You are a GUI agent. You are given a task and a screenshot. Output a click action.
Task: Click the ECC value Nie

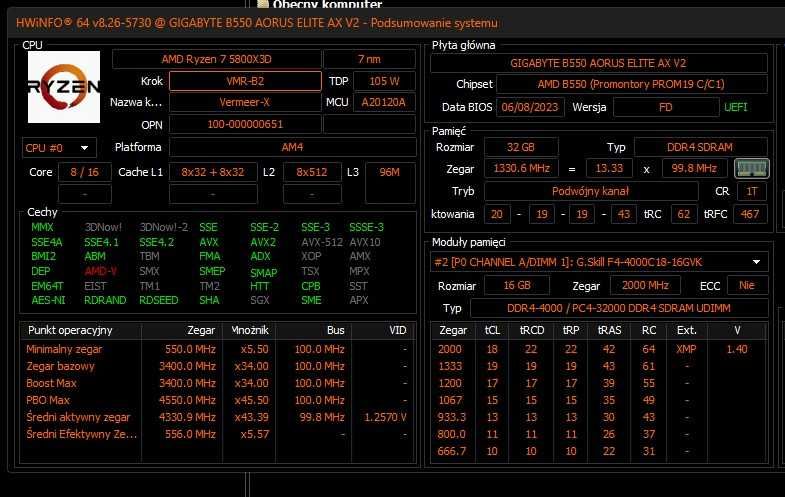[747, 285]
